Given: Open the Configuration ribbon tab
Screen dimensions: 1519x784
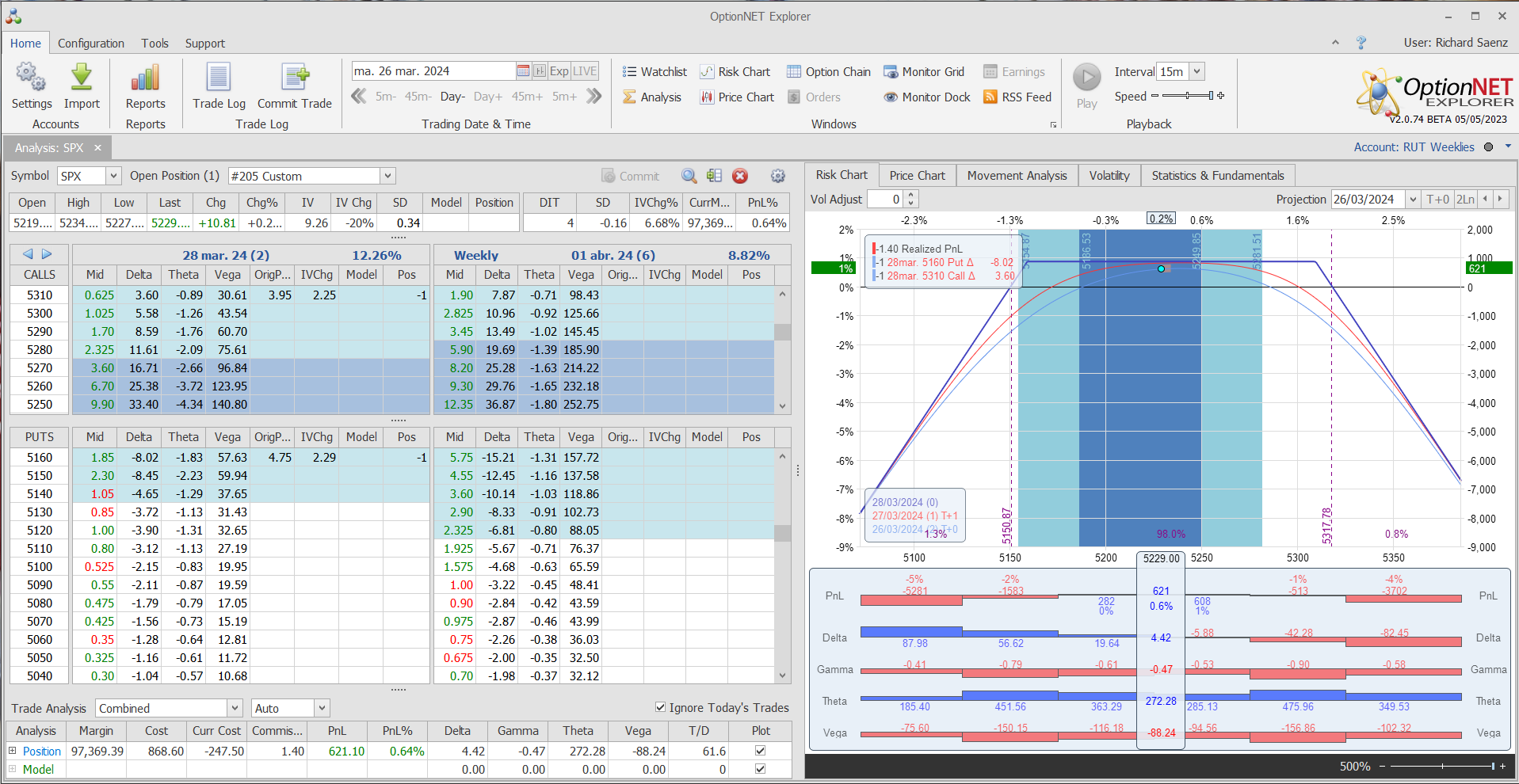Looking at the screenshot, I should coord(91,44).
